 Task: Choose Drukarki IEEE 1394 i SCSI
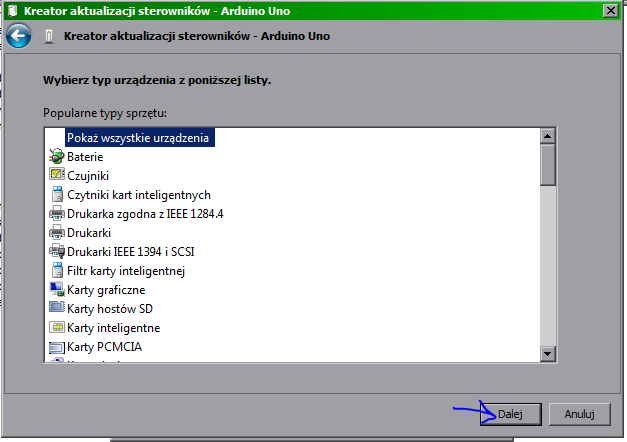tap(130, 252)
